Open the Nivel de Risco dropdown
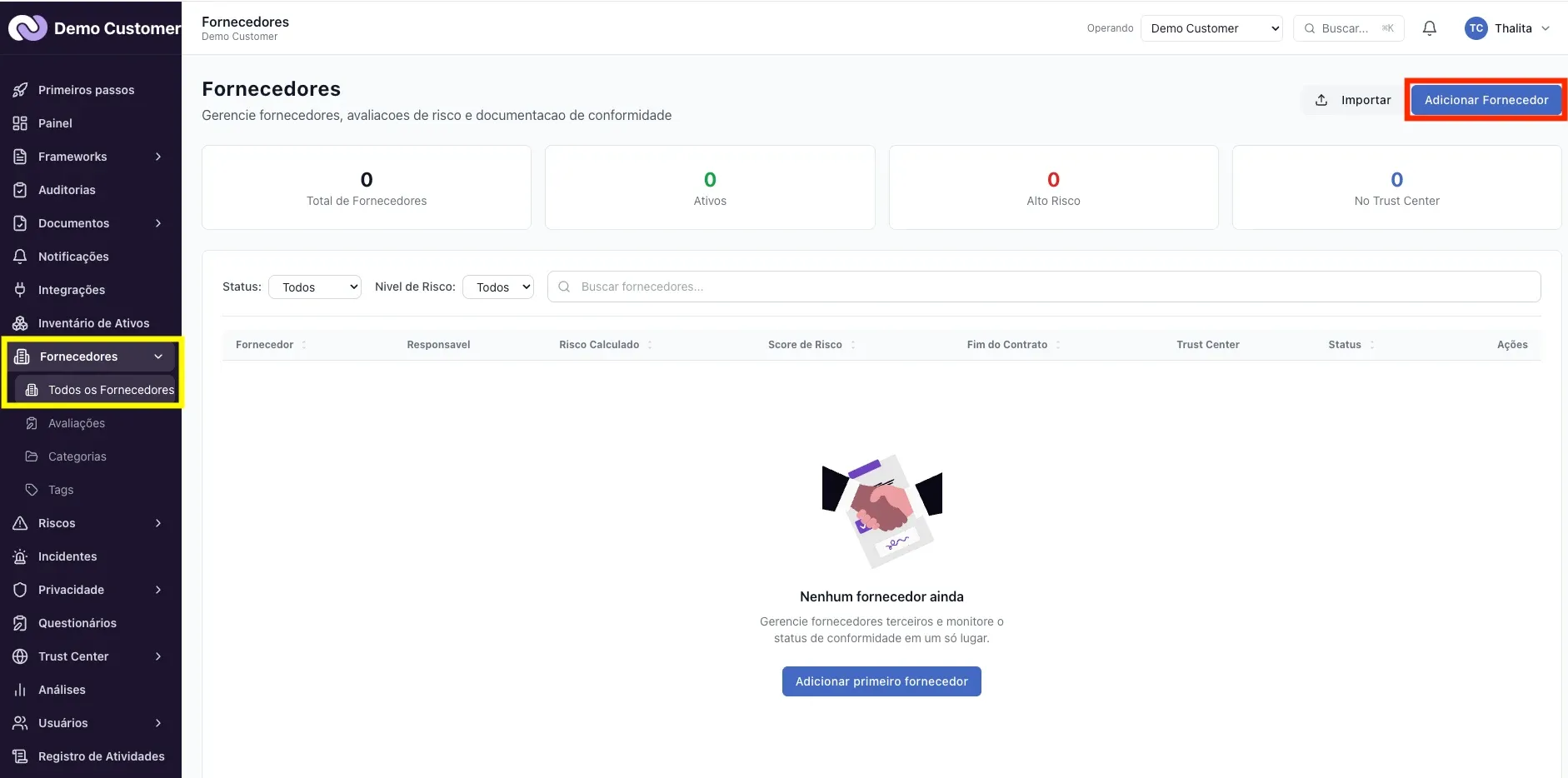The image size is (1568, 778). [x=498, y=287]
